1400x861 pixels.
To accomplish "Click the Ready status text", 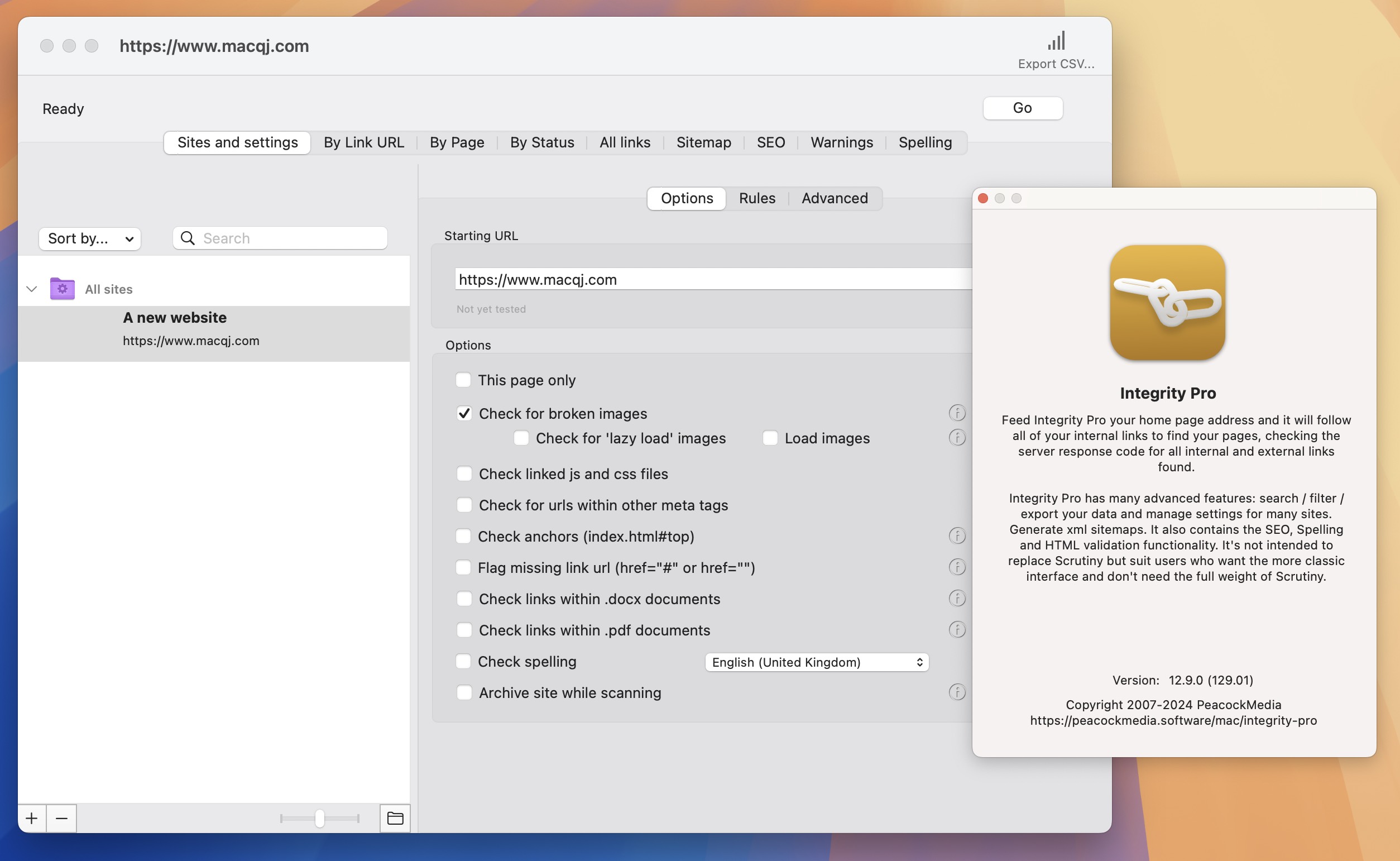I will pyautogui.click(x=63, y=109).
